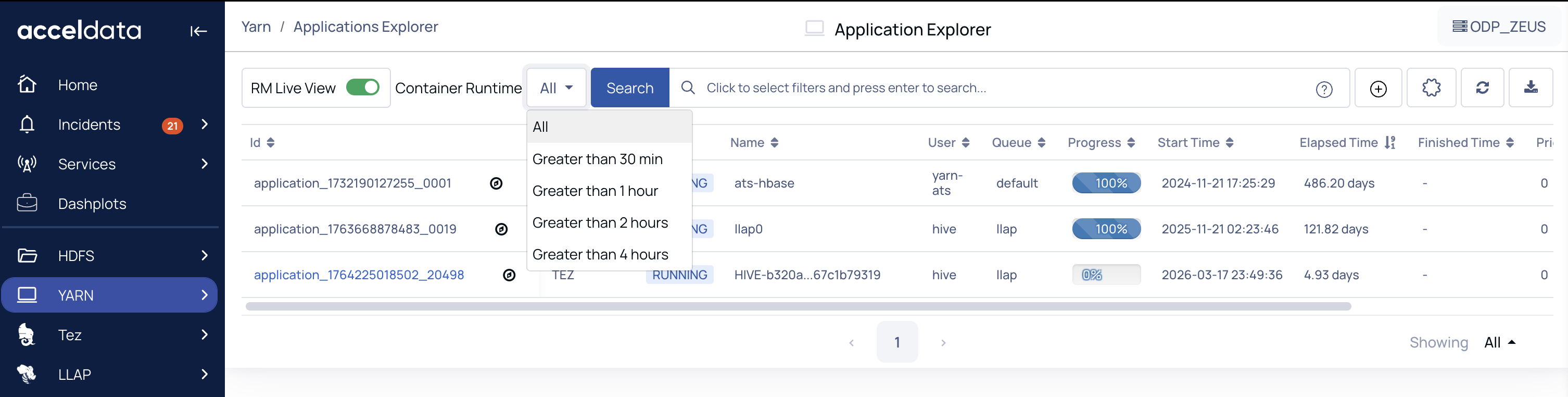
Task: Click target icon beside application_1764225018502_20498
Action: coord(509,275)
